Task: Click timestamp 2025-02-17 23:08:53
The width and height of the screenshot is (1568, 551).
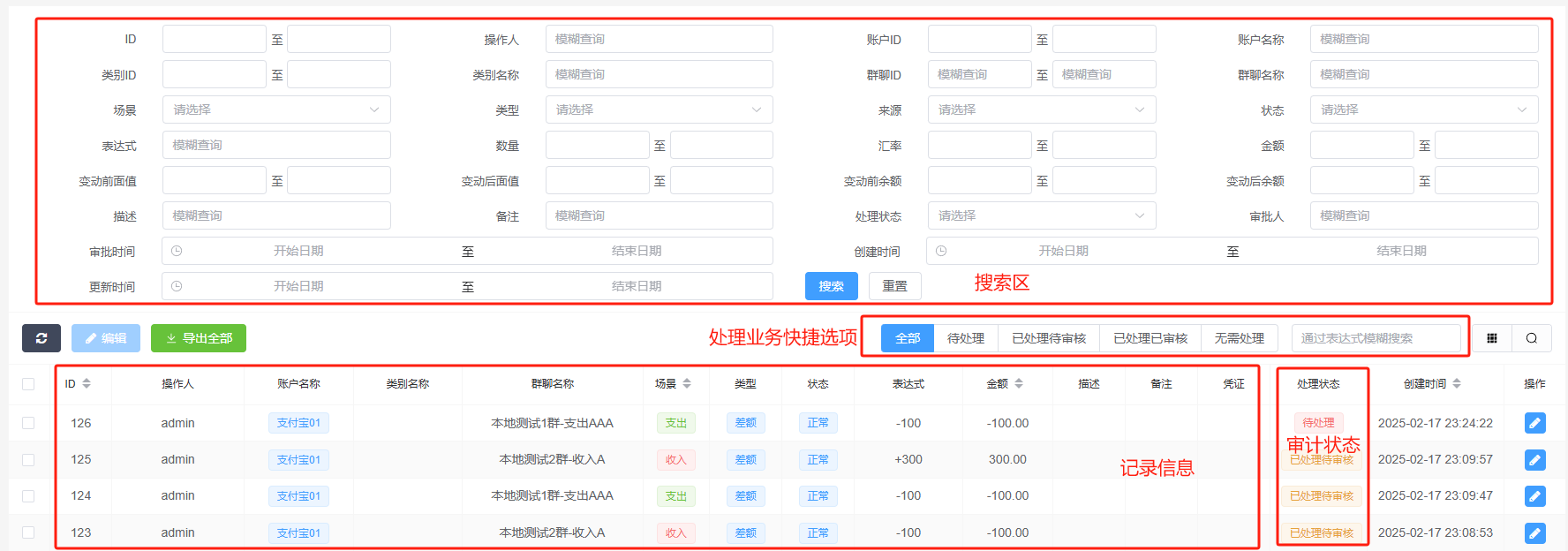Action: click(1436, 532)
